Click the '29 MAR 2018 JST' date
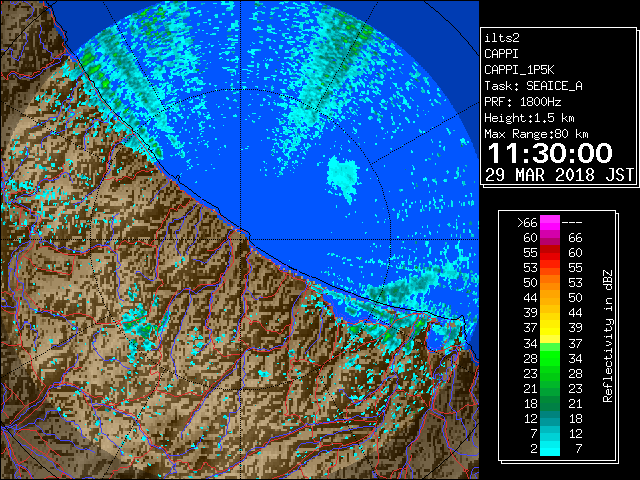 click(x=559, y=175)
